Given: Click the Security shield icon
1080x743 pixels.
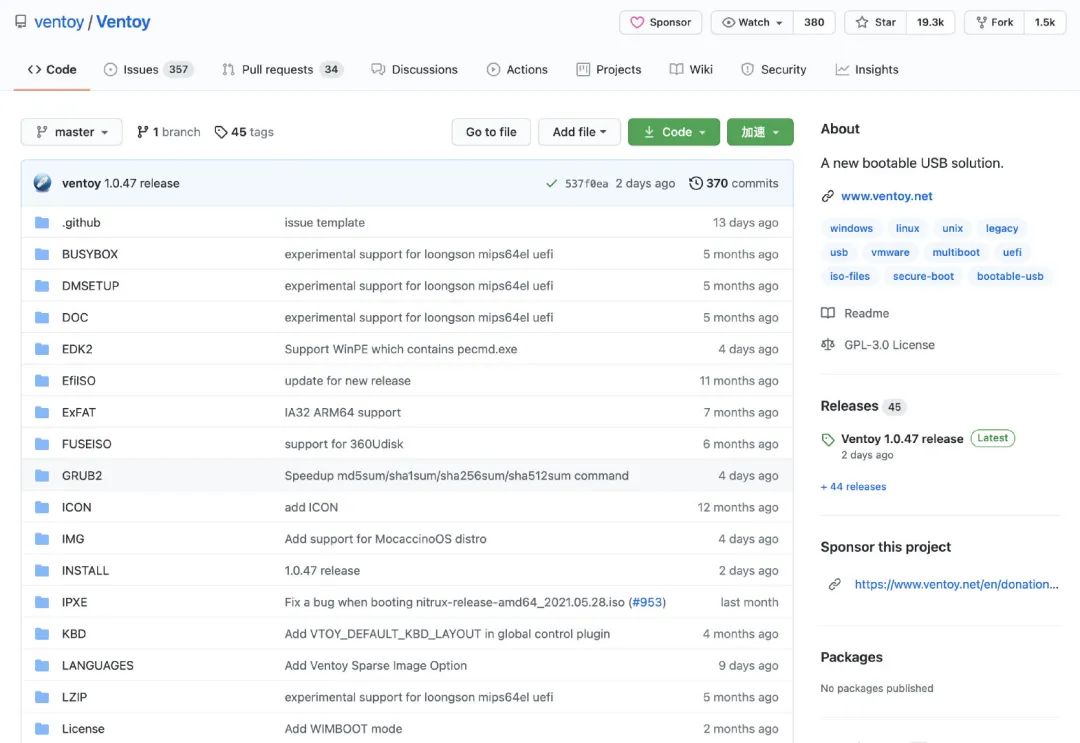Looking at the screenshot, I should coord(747,70).
